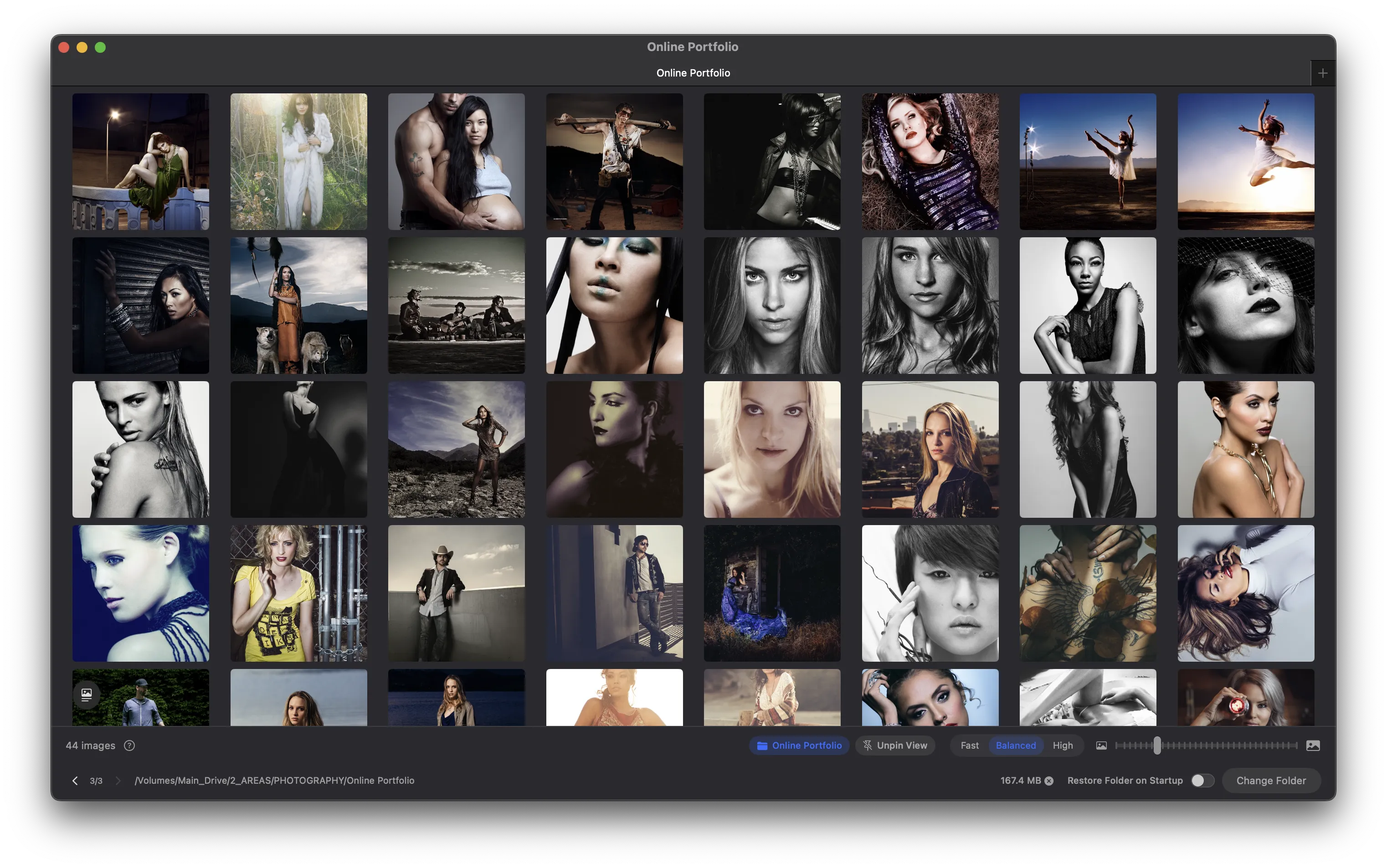
Task: Navigate back using the left chevron near 3/3
Action: [x=75, y=780]
